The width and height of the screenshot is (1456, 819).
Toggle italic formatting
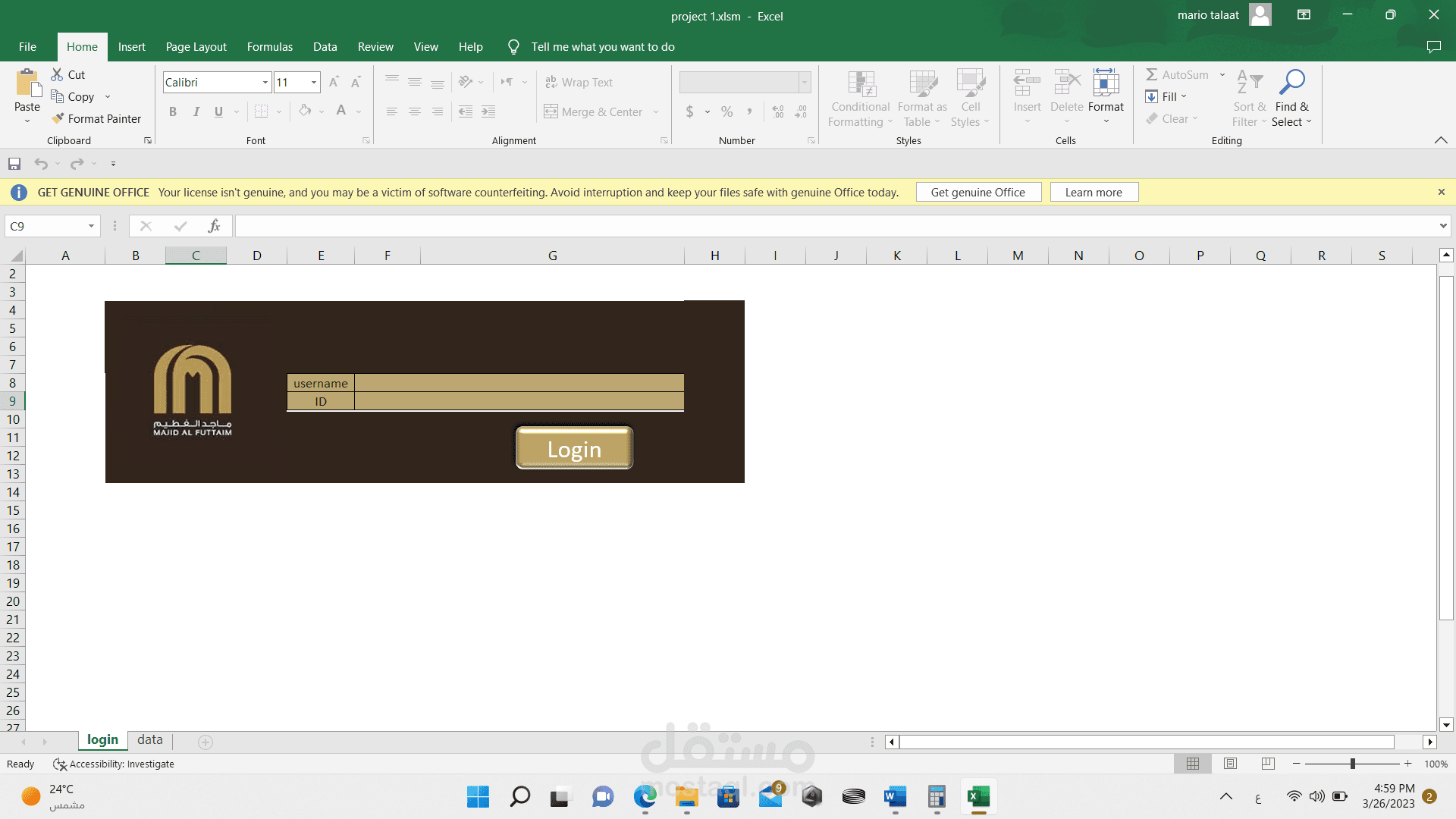pyautogui.click(x=196, y=111)
